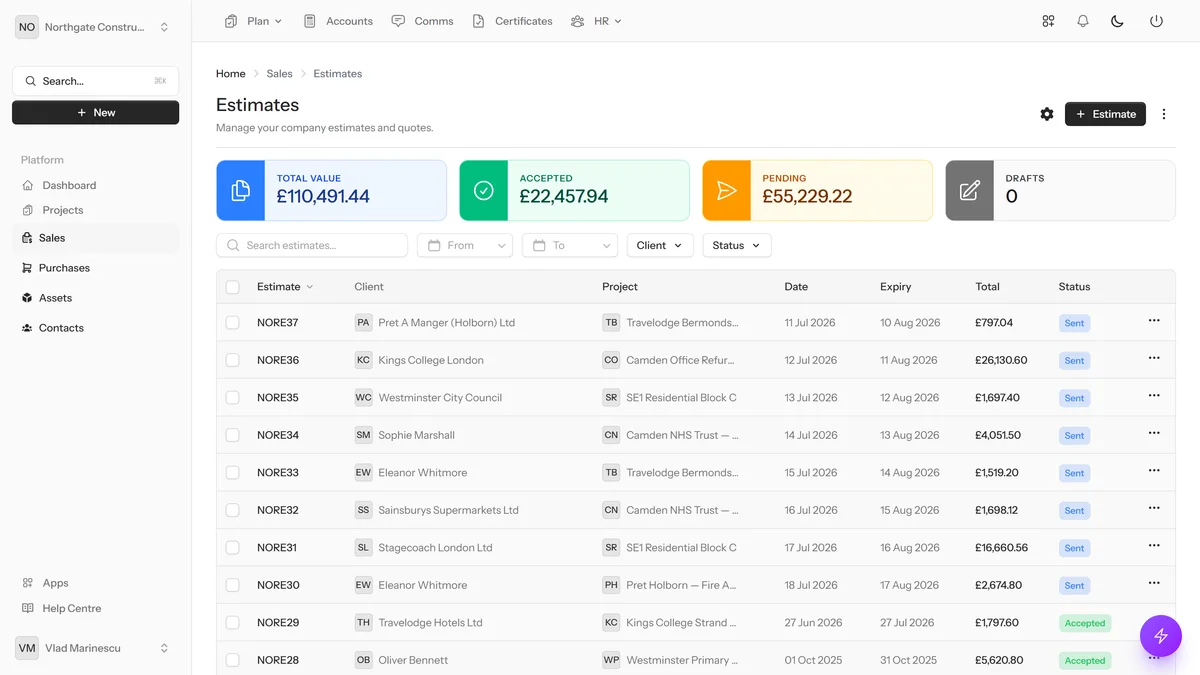Click Sales breadcrumb link
Image resolution: width=1200 pixels, height=675 pixels.
pos(279,74)
